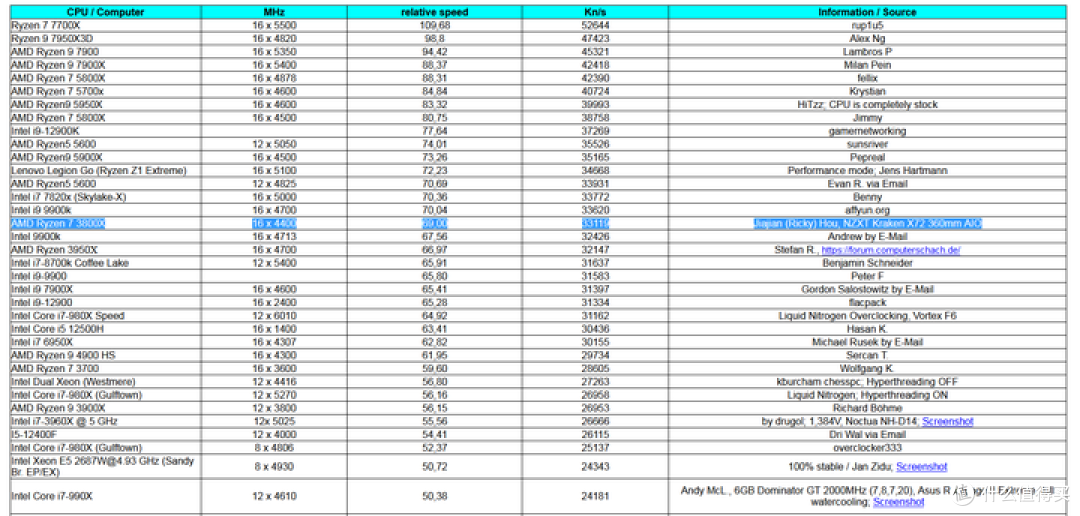This screenshot has height=516, width=1080.
Task: Select the AMD Ryzen 3950X cell
Action: click(x=105, y=249)
